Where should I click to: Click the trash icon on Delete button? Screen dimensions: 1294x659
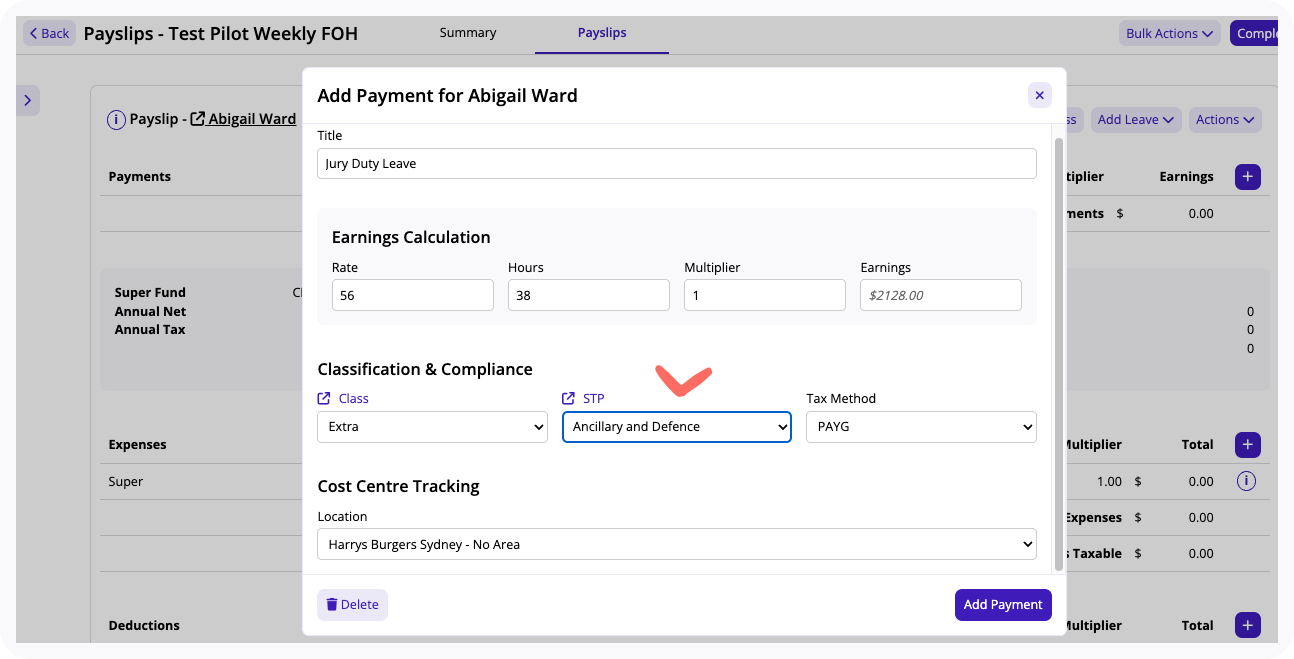pos(332,605)
